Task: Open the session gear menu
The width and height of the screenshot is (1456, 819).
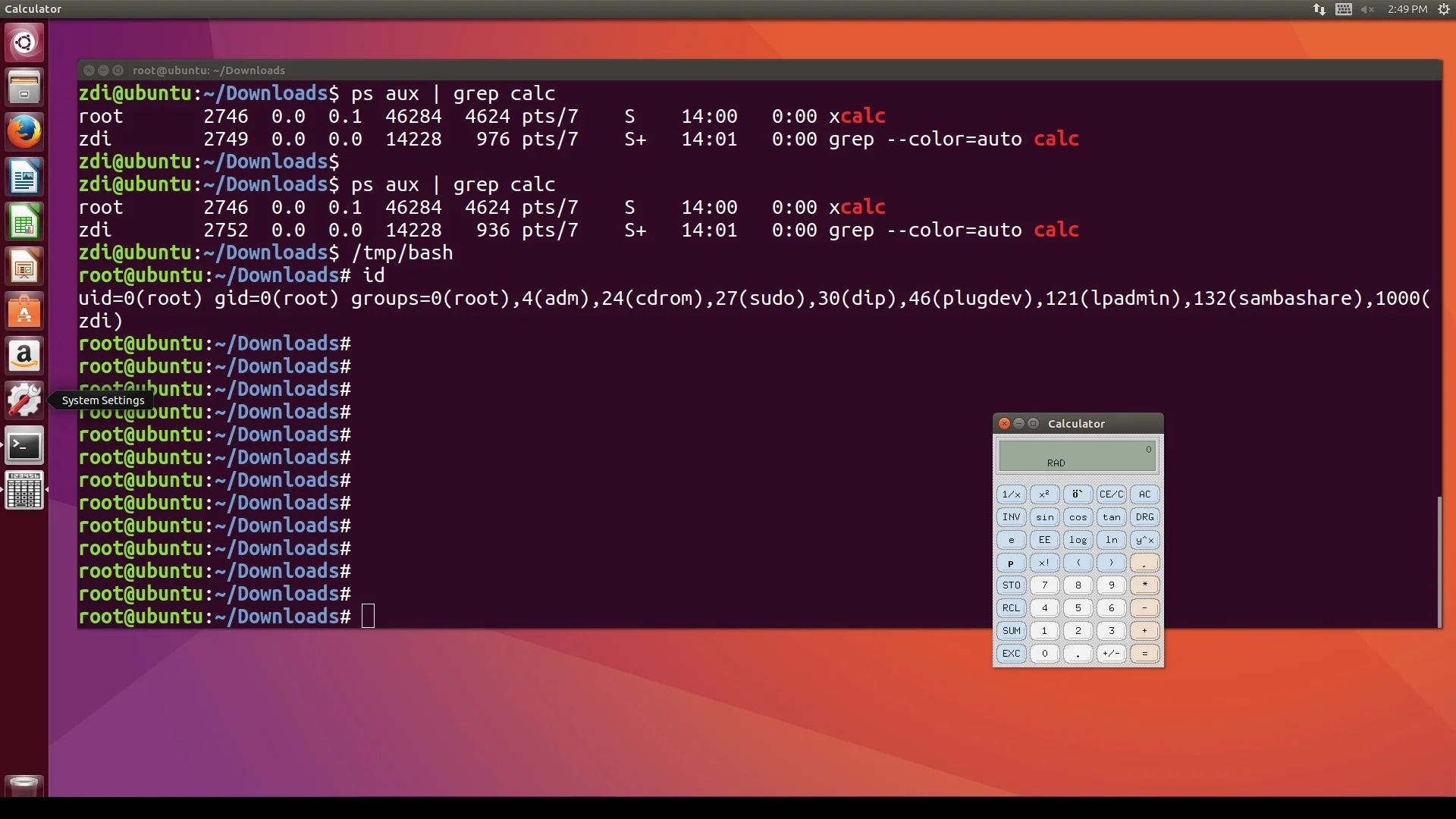Action: pos(1444,9)
